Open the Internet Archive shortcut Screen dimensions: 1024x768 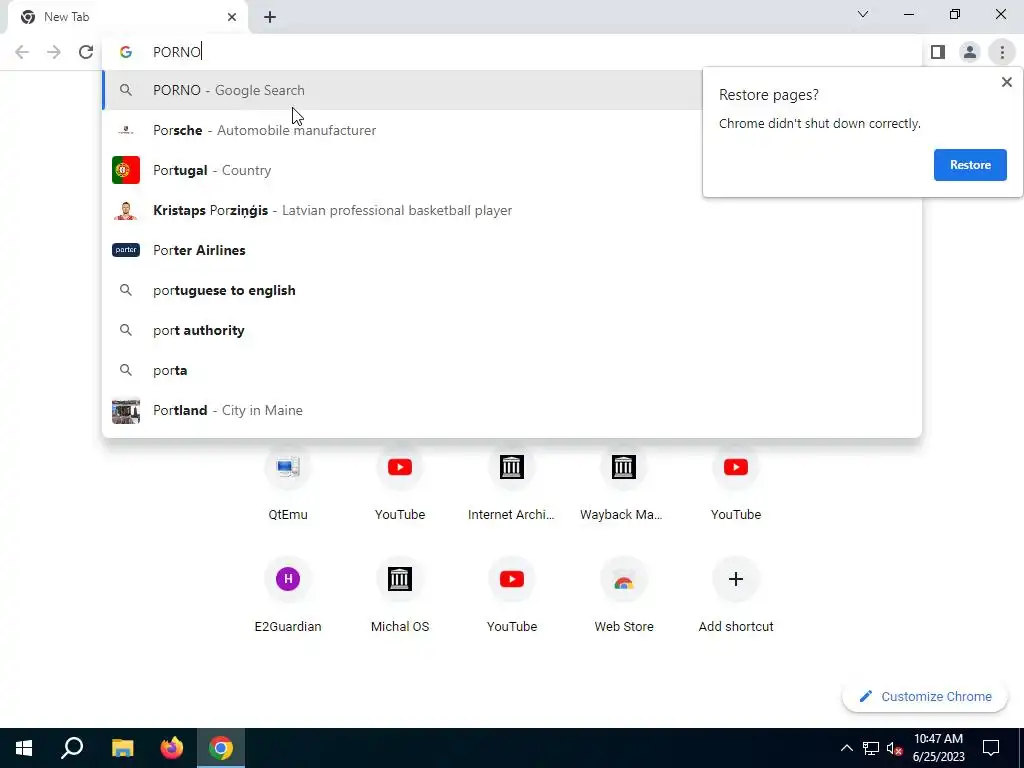[x=511, y=483]
